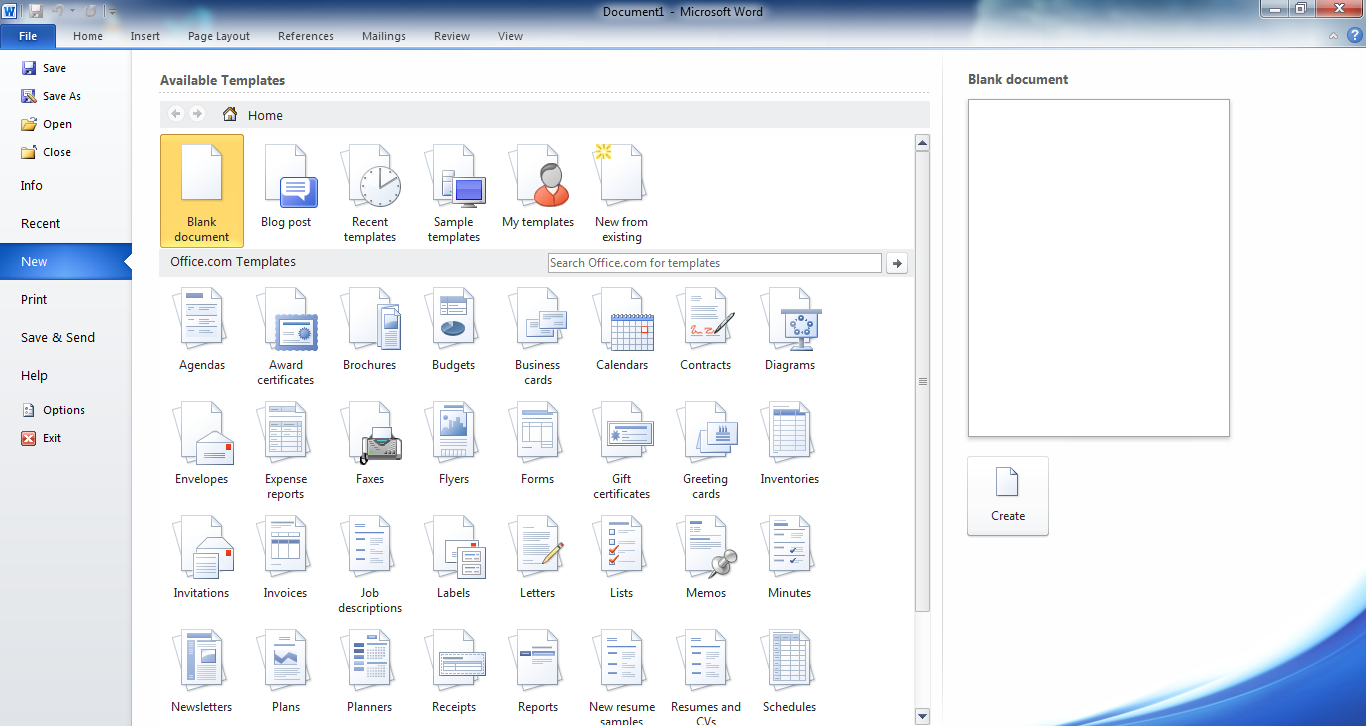The width and height of the screenshot is (1366, 726).
Task: Open the Minutes template category
Action: (x=790, y=558)
